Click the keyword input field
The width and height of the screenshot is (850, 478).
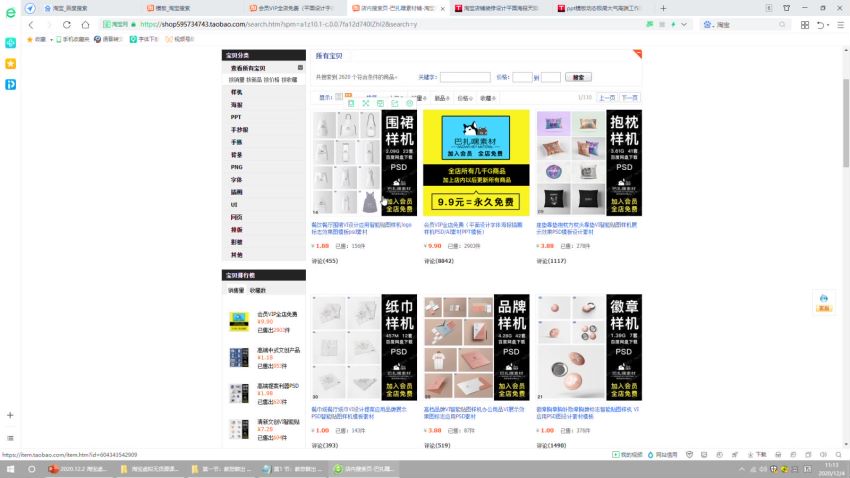tap(465, 77)
